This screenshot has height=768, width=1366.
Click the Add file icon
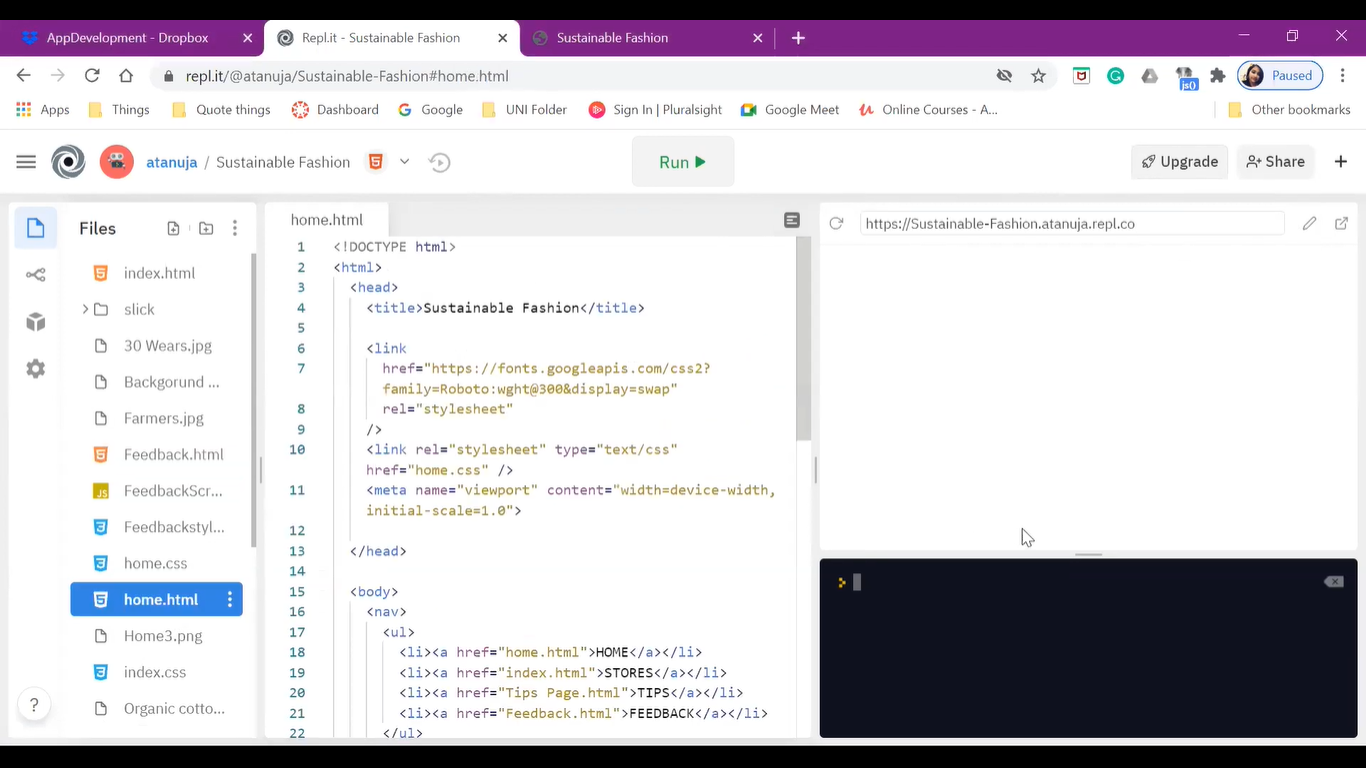[173, 228]
